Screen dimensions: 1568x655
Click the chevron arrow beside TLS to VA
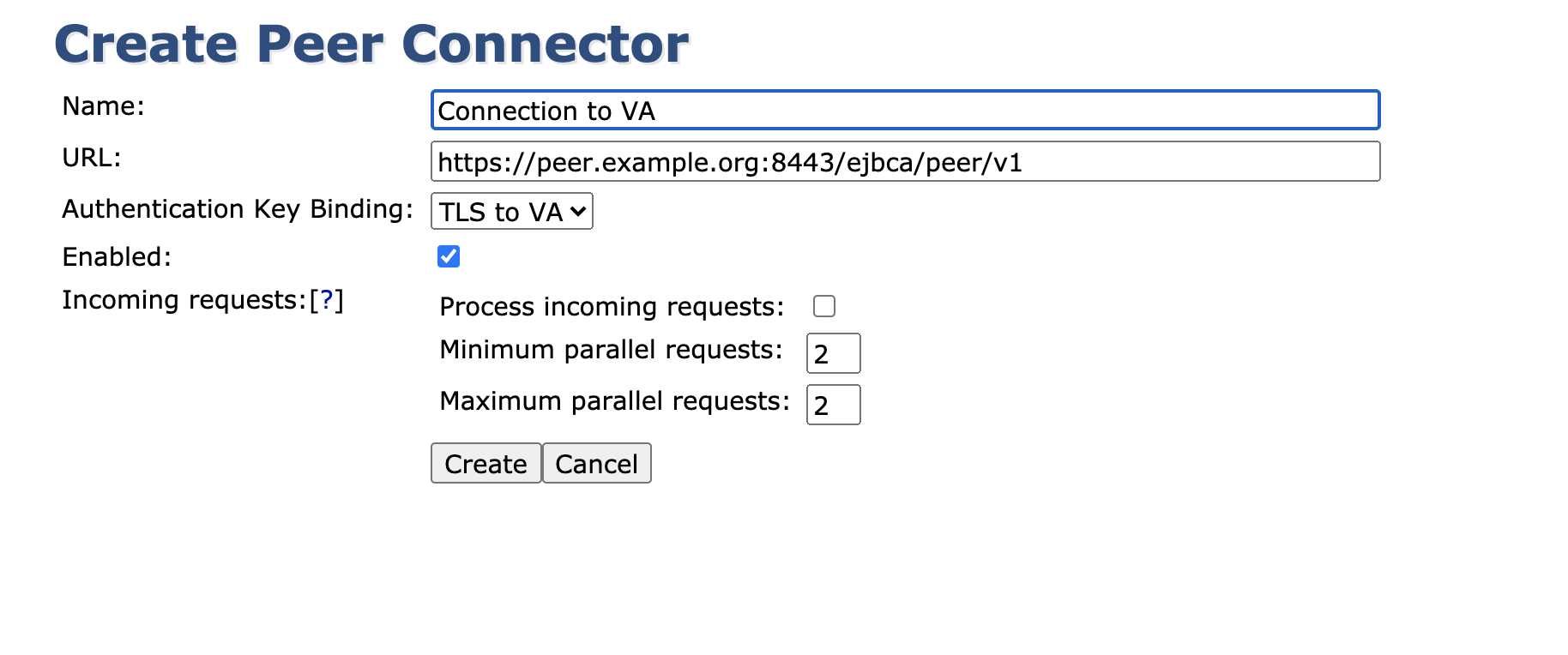579,212
